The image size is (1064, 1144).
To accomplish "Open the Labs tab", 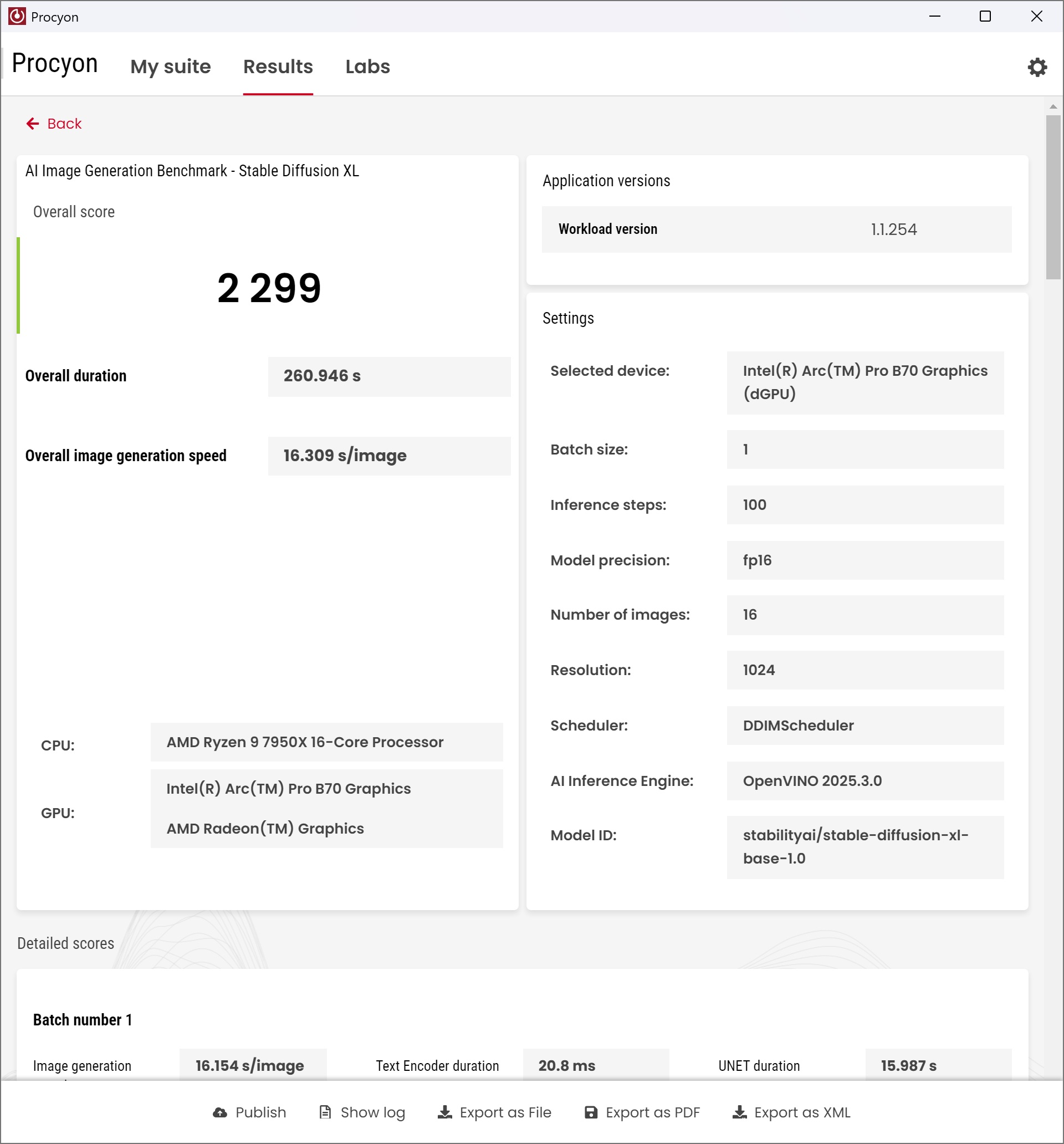I will [368, 67].
